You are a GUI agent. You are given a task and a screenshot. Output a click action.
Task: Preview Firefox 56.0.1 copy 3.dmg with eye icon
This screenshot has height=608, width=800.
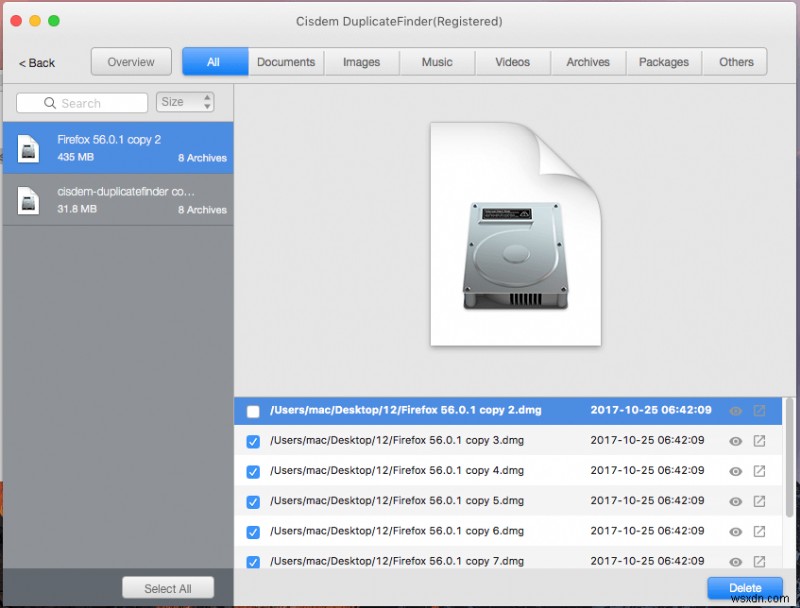click(x=737, y=441)
